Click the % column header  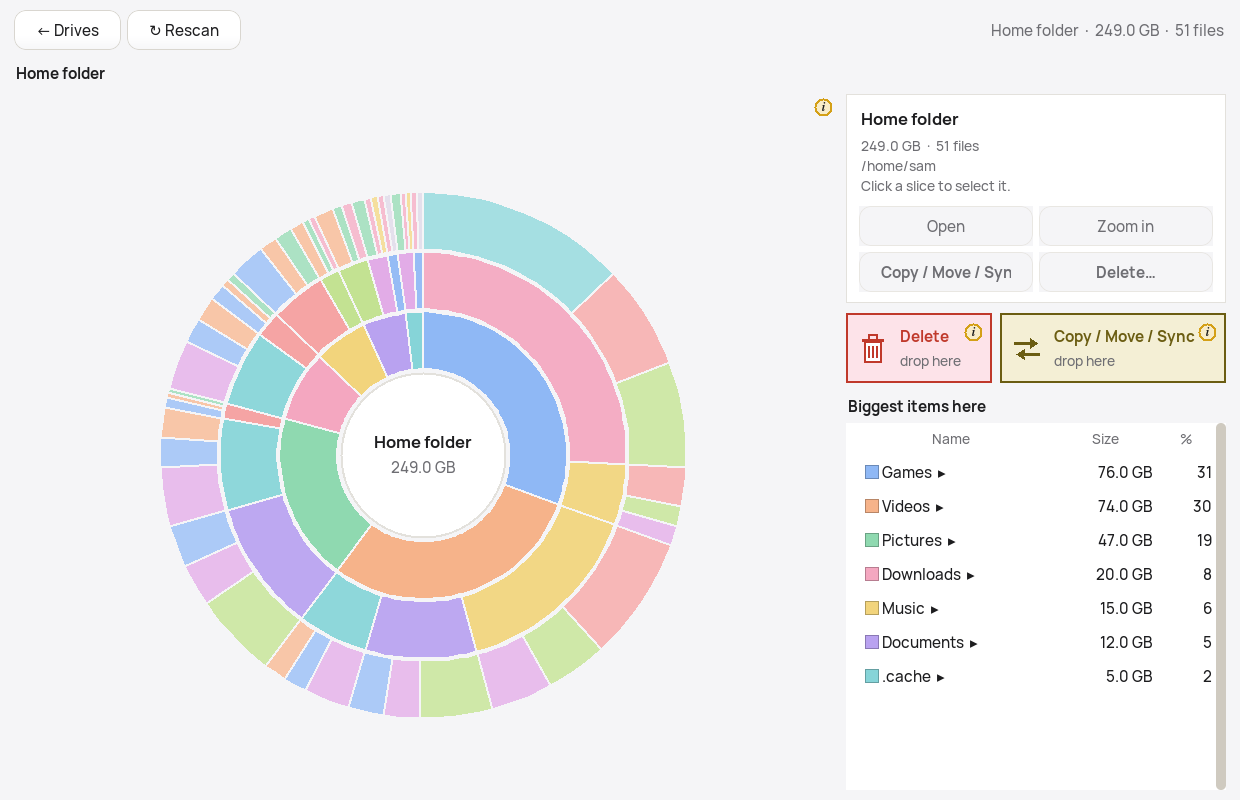(x=1186, y=439)
